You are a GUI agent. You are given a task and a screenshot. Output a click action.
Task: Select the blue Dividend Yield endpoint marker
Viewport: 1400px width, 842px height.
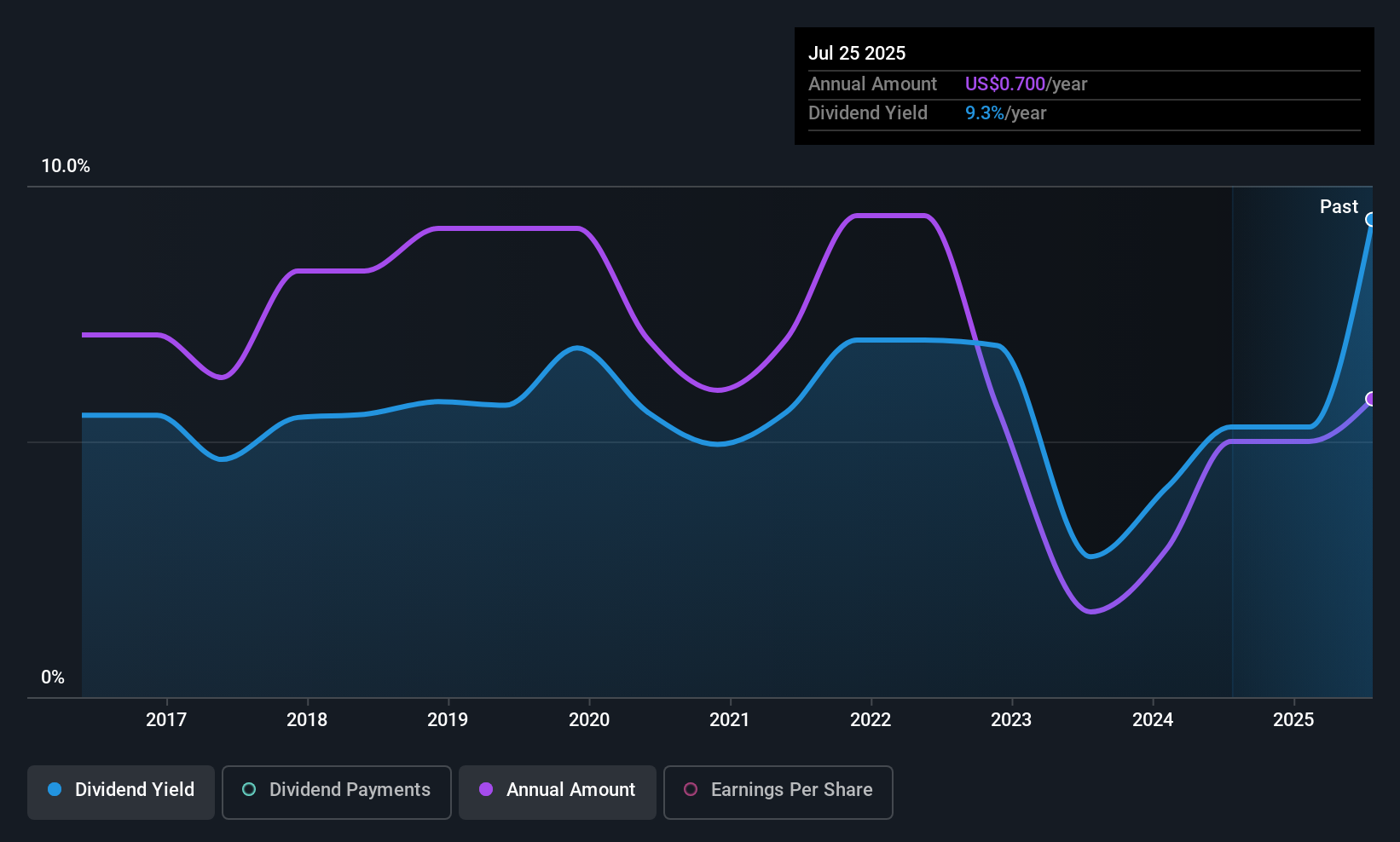point(1371,220)
